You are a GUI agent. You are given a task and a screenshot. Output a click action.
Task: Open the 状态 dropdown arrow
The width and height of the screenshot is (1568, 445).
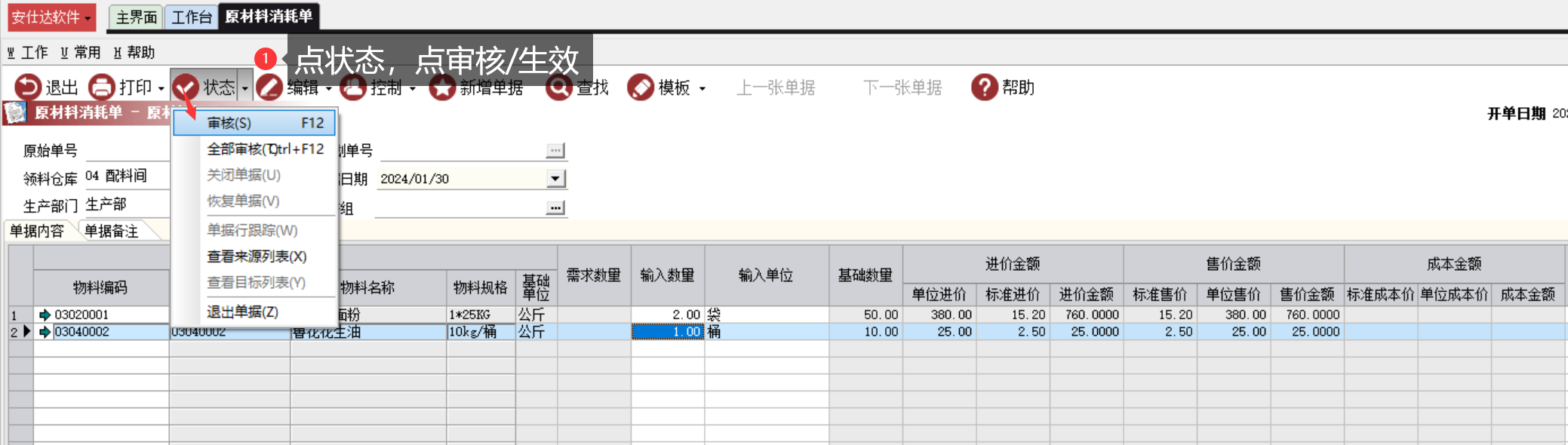click(x=244, y=89)
